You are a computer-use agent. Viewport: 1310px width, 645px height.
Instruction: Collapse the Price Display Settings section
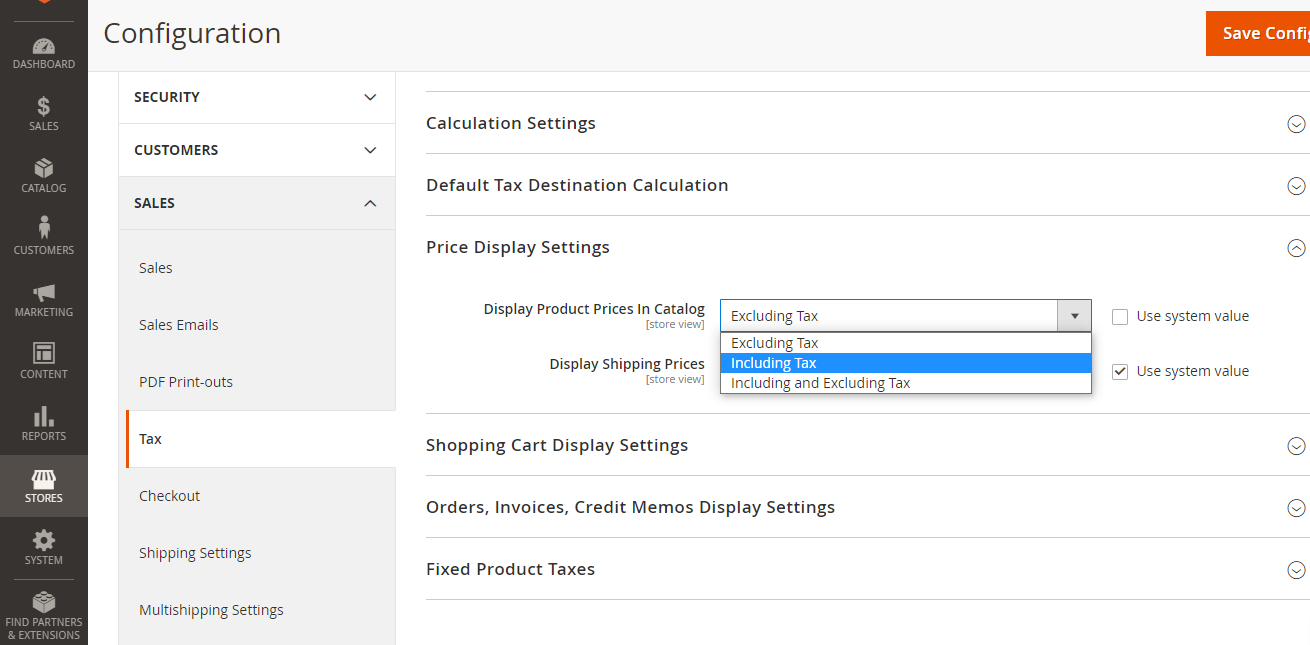click(1296, 248)
